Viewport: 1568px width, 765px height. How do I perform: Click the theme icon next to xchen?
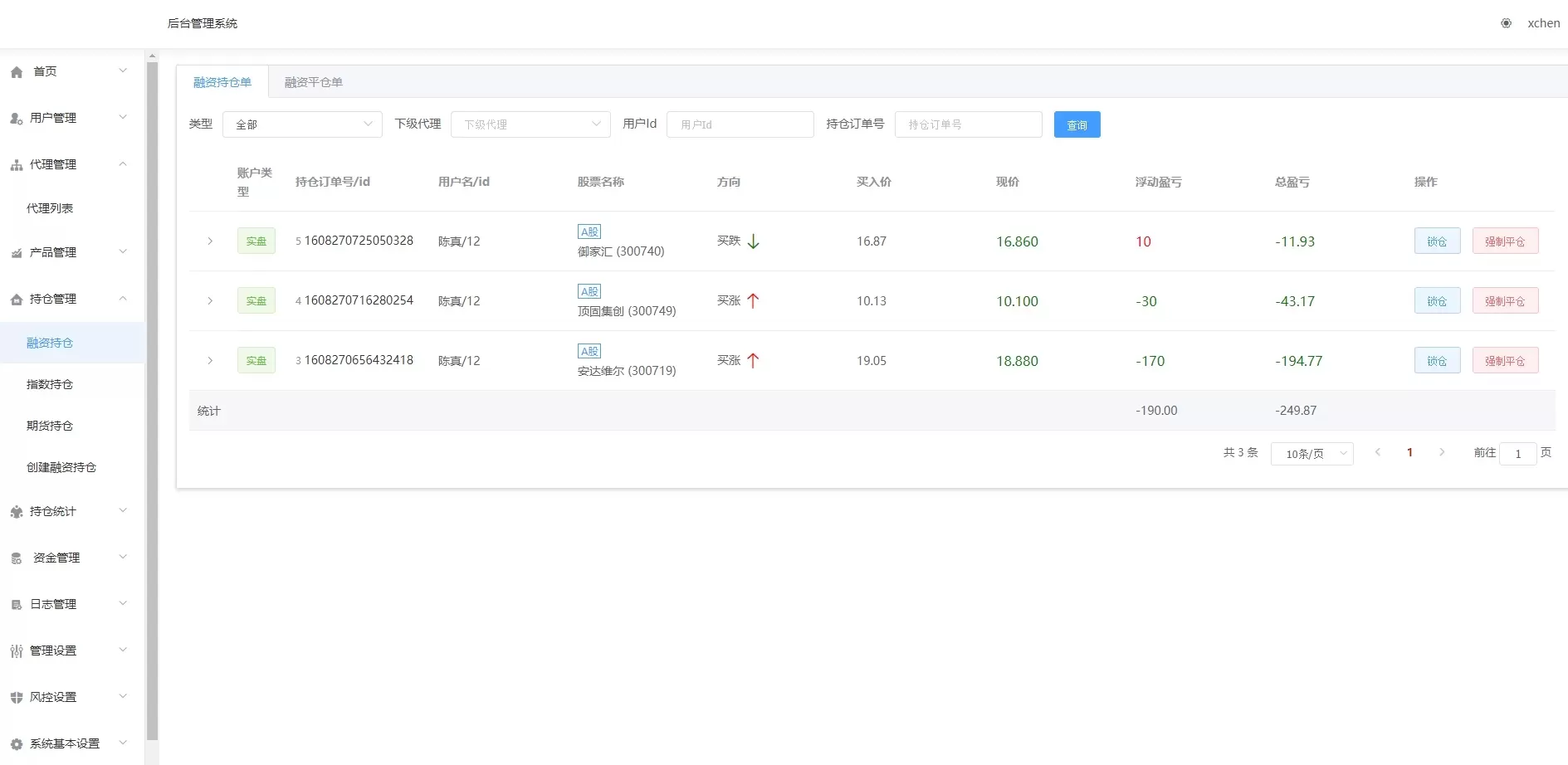tap(1506, 23)
